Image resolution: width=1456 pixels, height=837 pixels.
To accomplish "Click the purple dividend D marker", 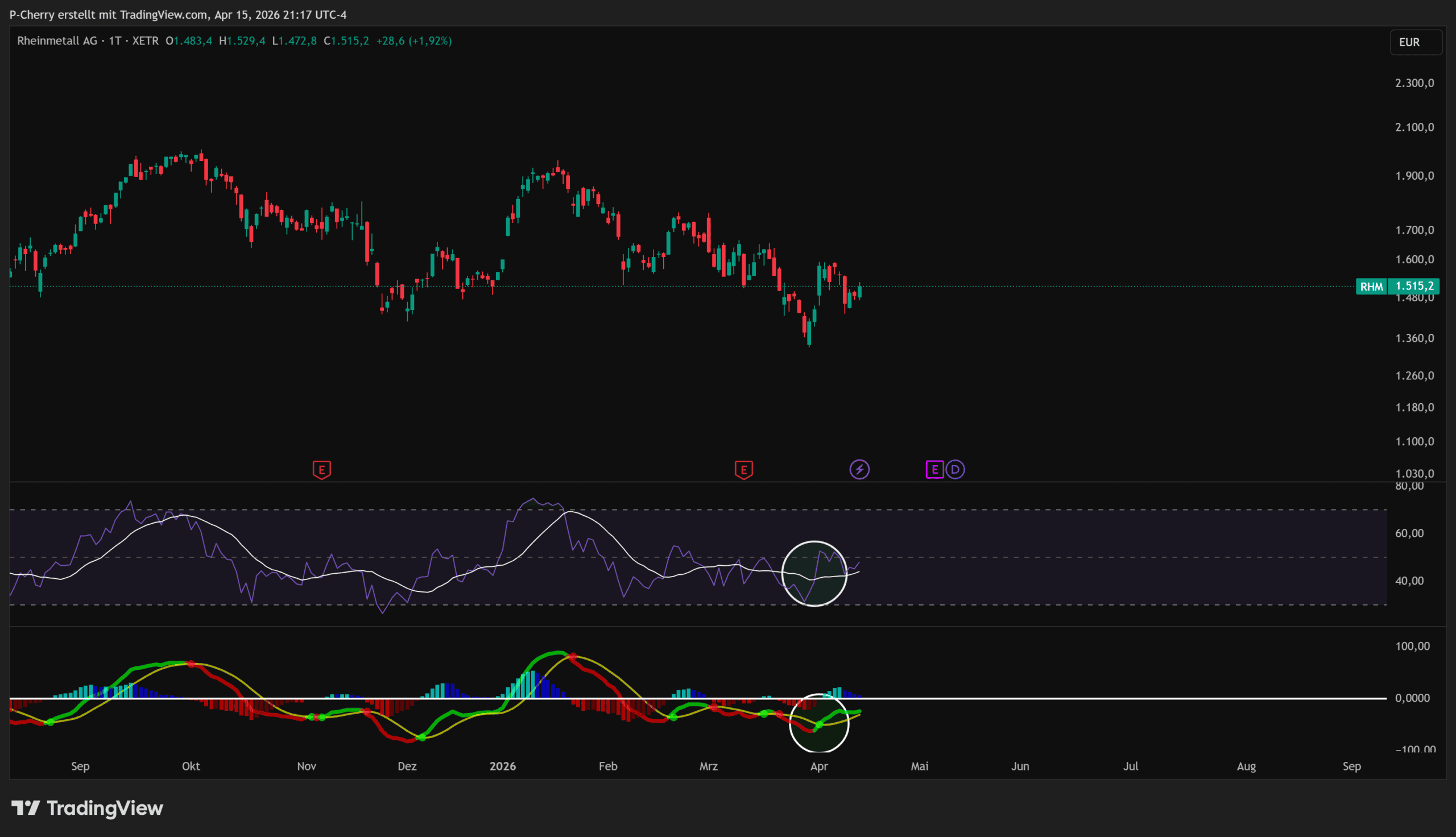I will click(955, 470).
